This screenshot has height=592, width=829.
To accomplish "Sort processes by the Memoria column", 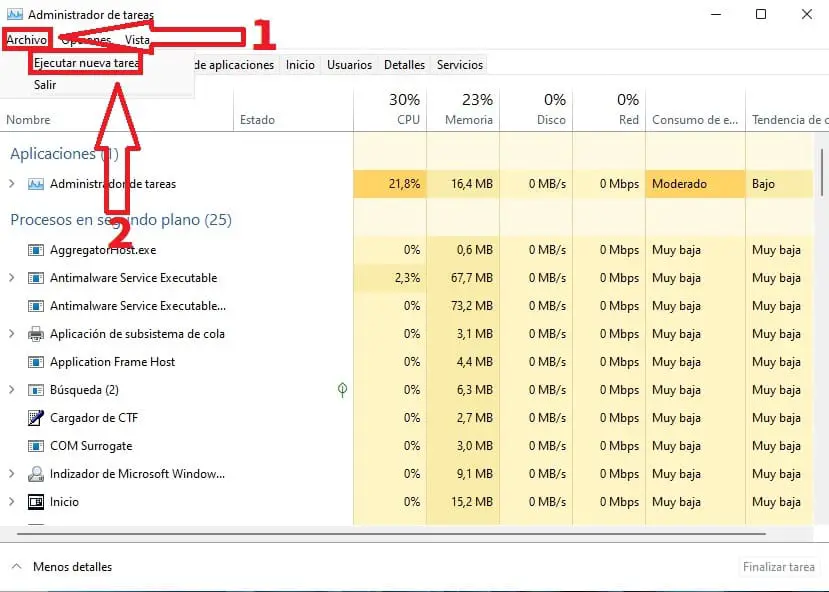I will tap(463, 109).
